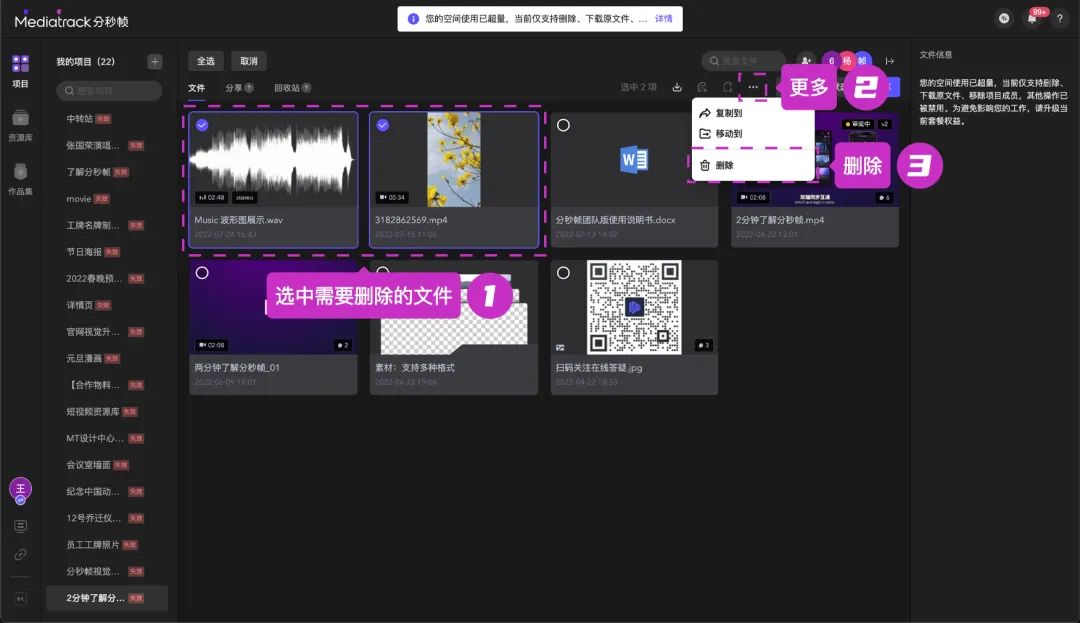The height and width of the screenshot is (623, 1080).
Task: Click the download icon in the file toolbar
Action: point(677,88)
